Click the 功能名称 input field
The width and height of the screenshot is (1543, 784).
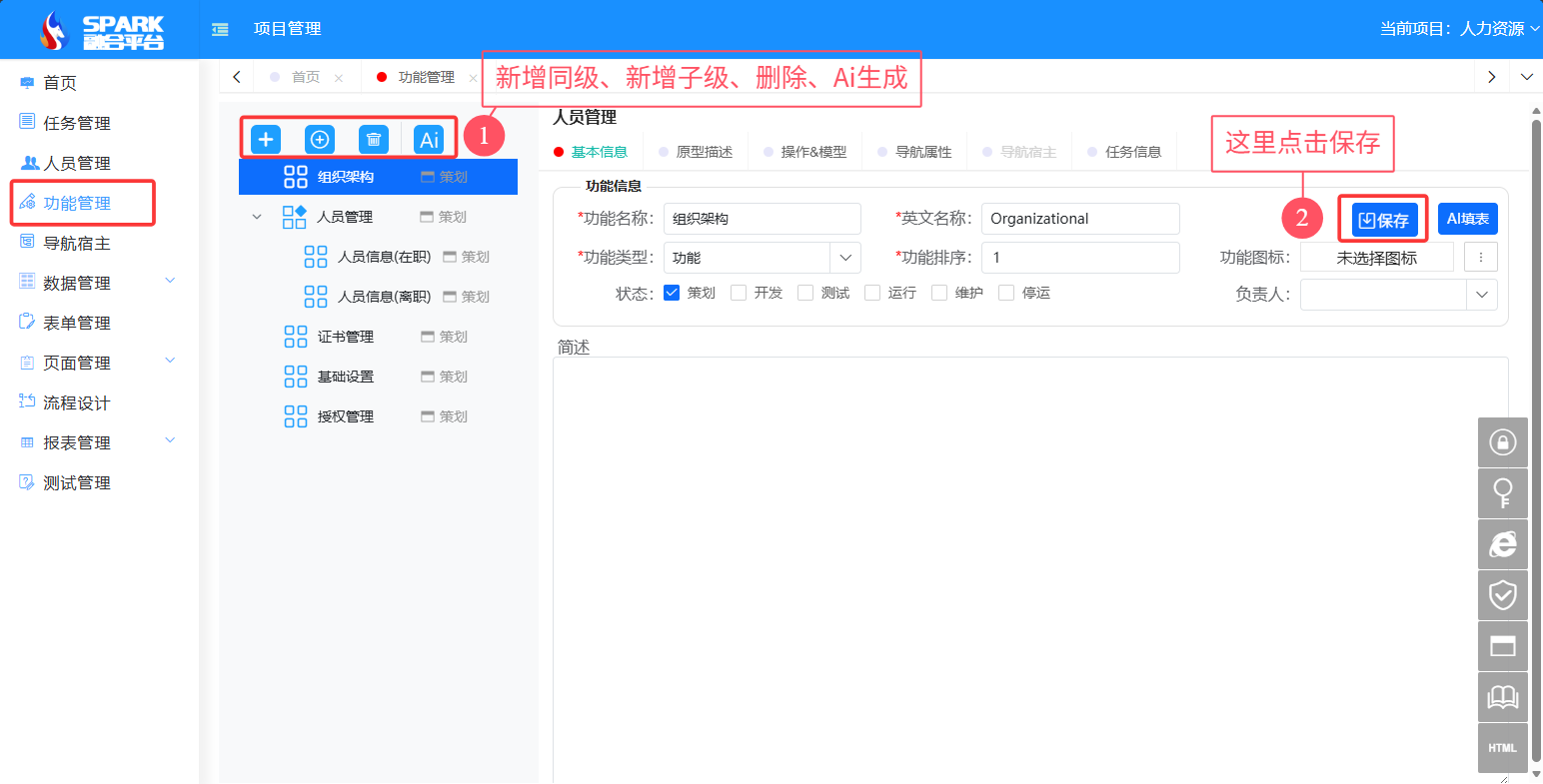[x=763, y=219]
